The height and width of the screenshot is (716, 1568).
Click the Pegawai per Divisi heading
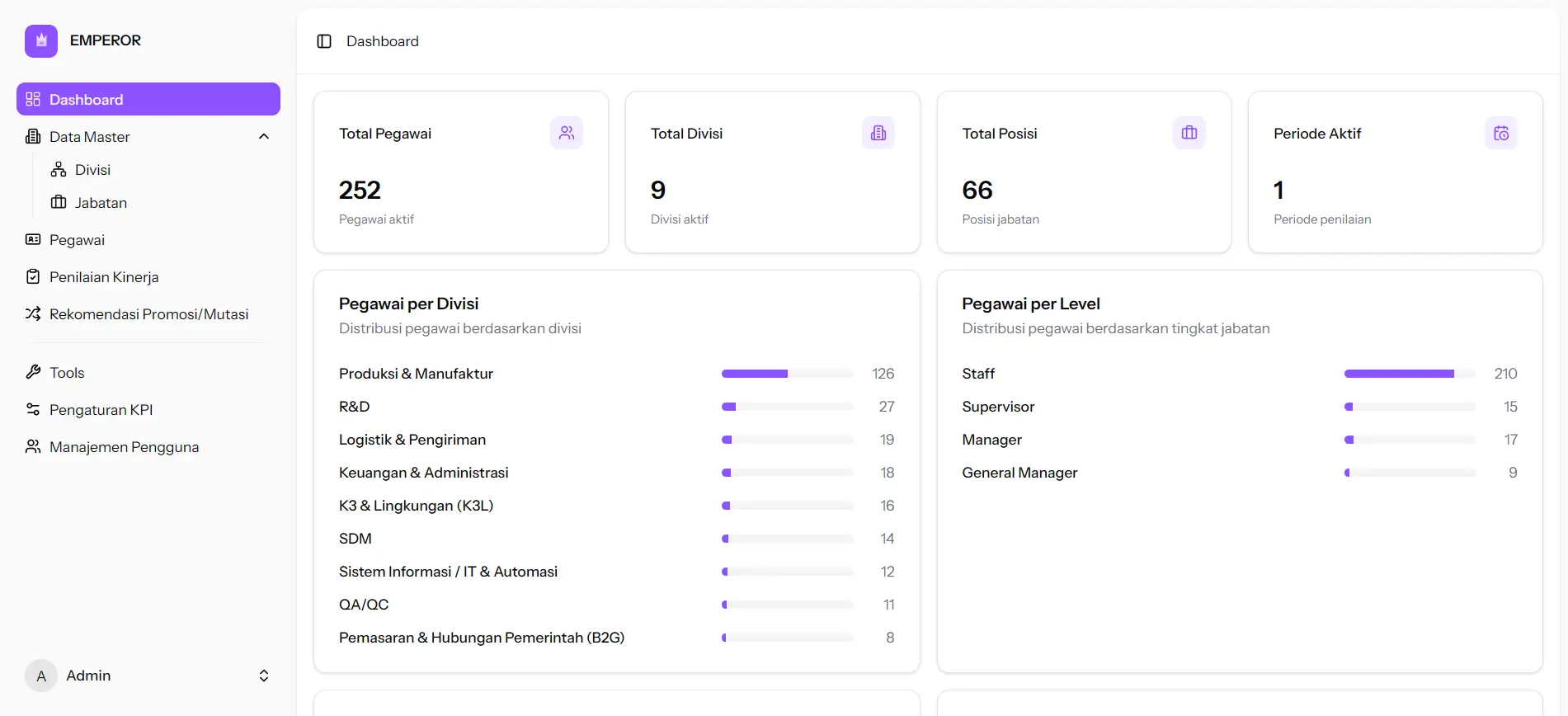pos(408,304)
